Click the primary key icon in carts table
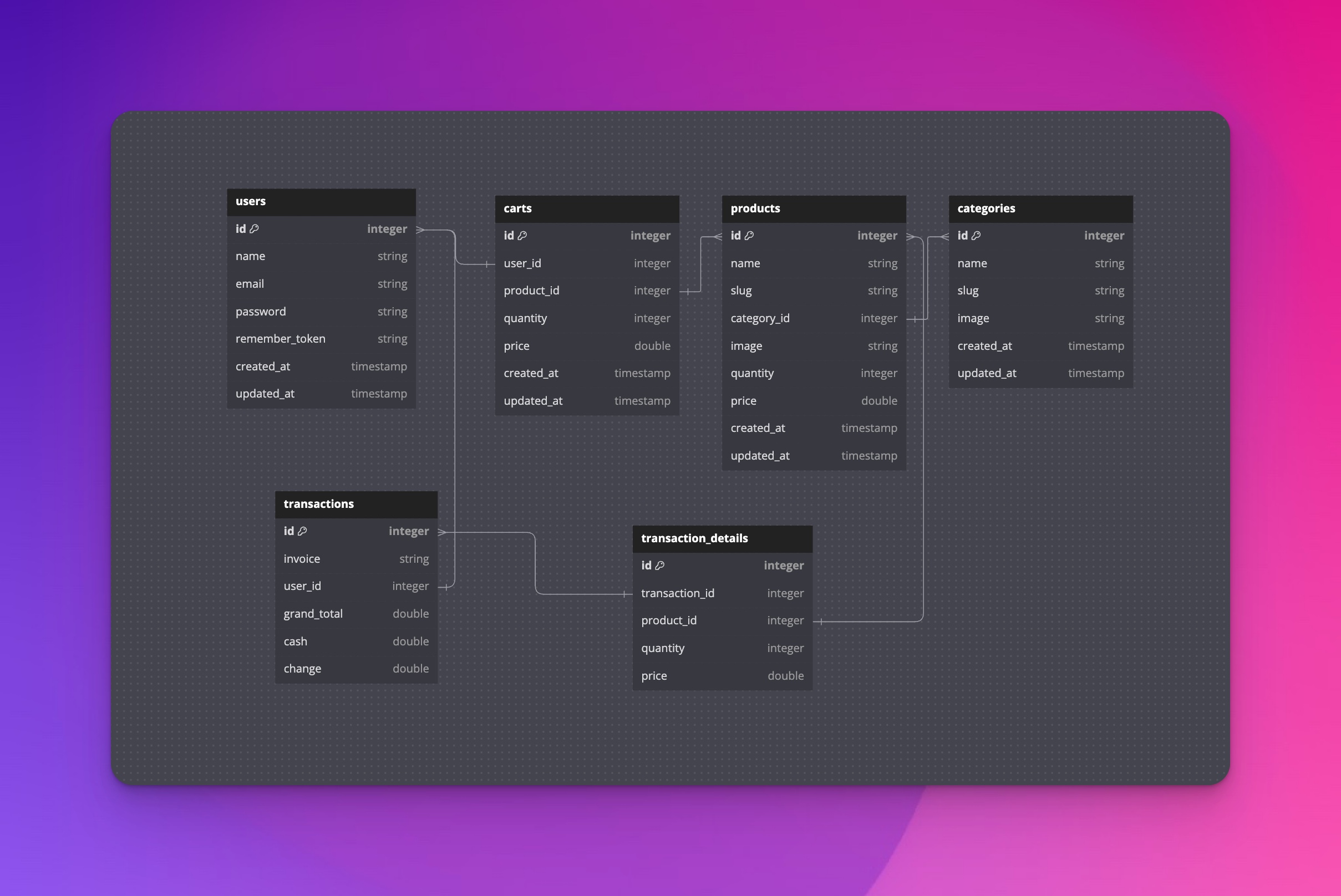 click(x=522, y=236)
